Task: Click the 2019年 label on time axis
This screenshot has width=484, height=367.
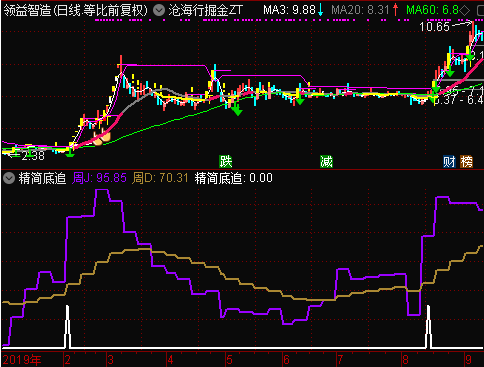Action: (x=22, y=360)
